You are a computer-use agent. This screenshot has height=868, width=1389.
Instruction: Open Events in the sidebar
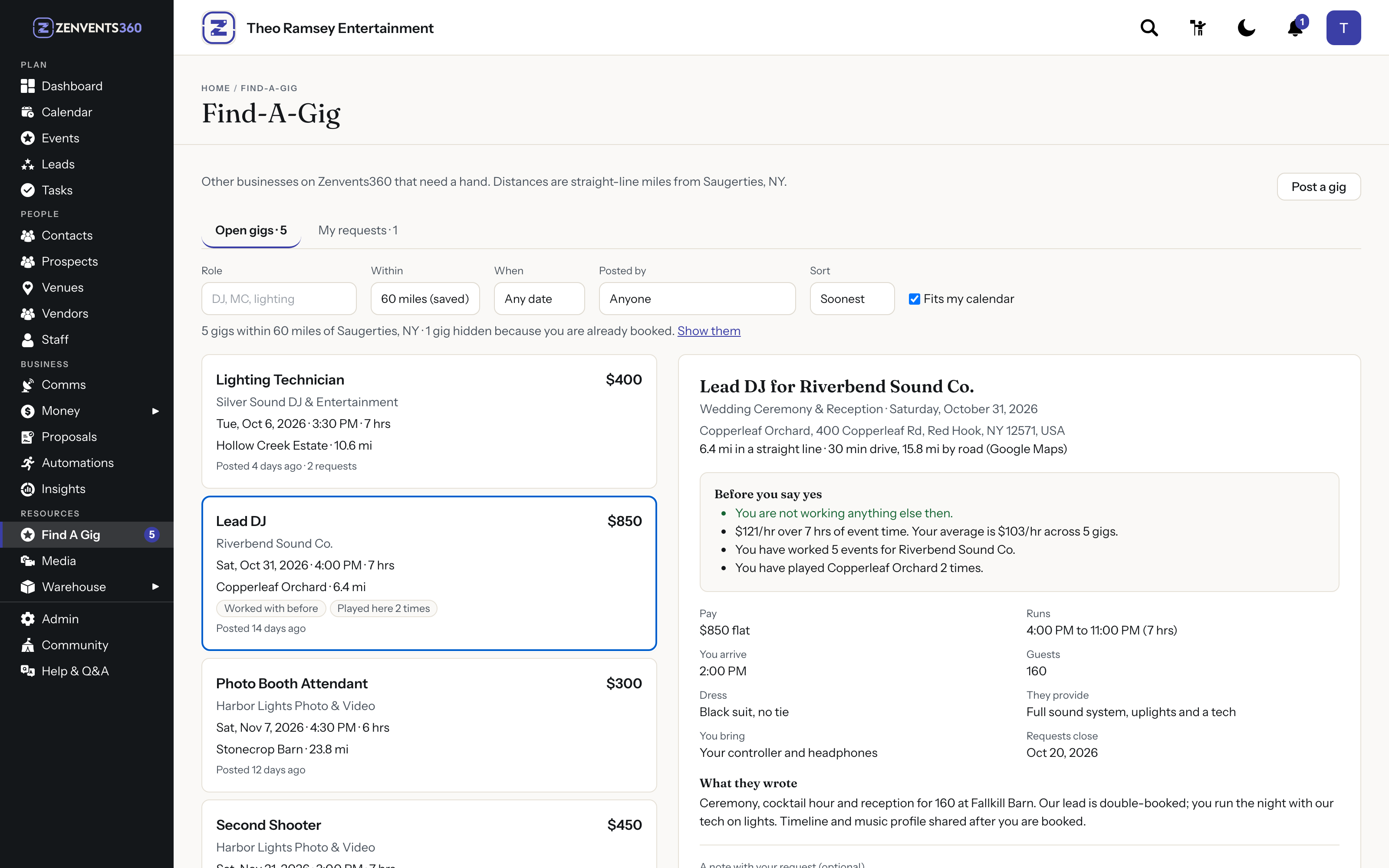pos(87,138)
